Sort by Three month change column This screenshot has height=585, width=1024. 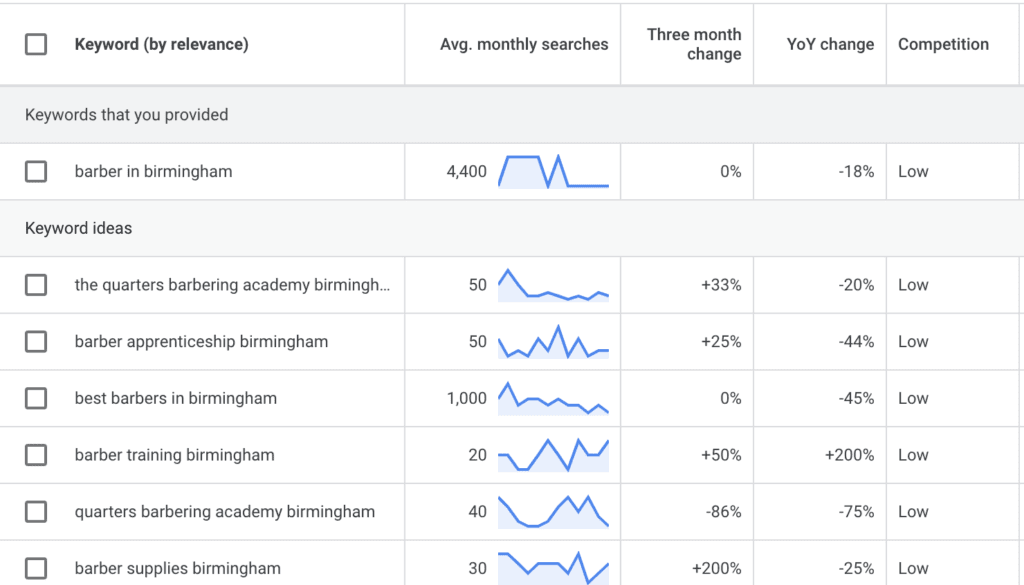(694, 44)
